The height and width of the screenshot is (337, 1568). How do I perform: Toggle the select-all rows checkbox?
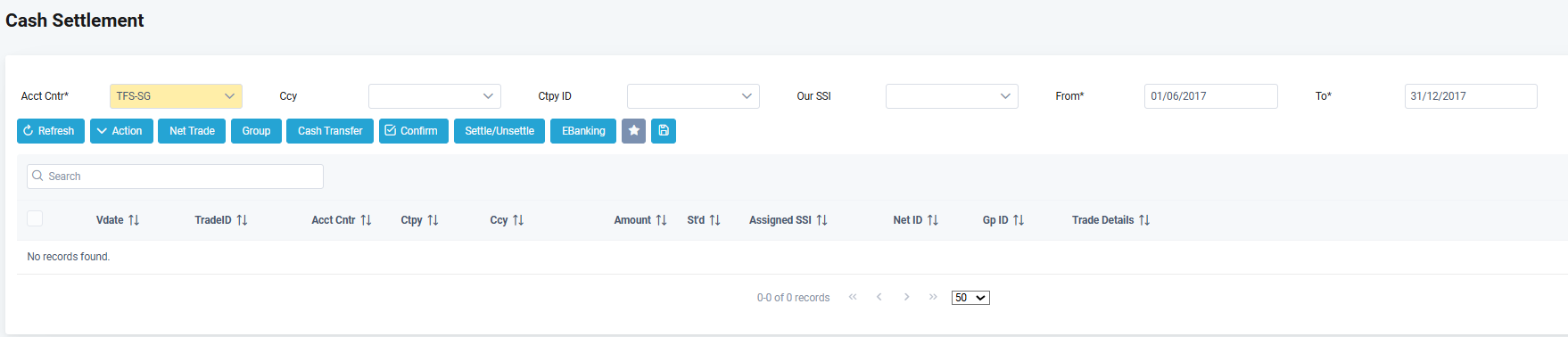click(35, 218)
